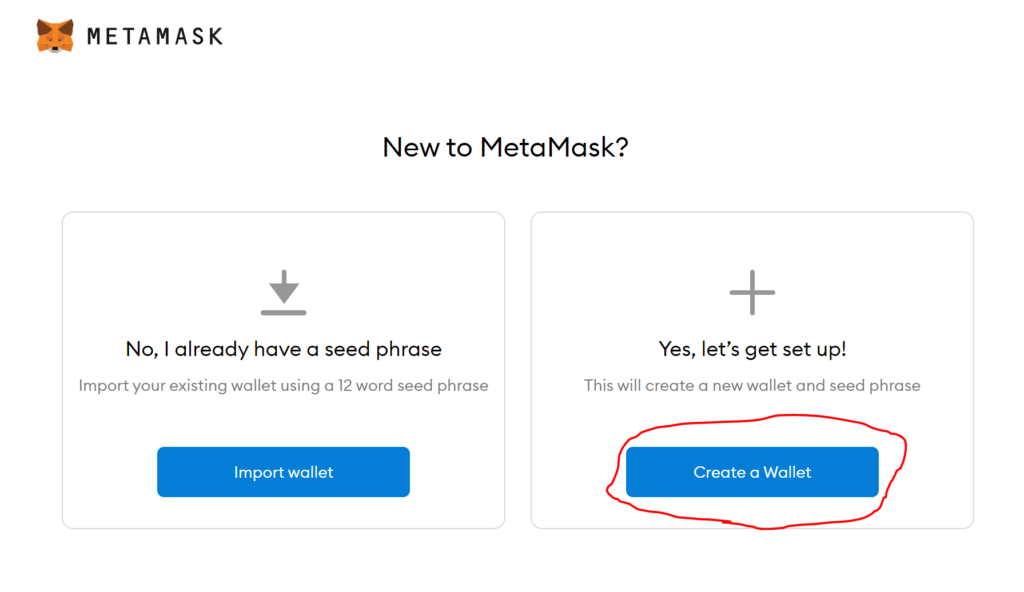Select the "New to MetaMask?" heading
Image resolution: width=1024 pixels, height=592 pixels.
[505, 147]
